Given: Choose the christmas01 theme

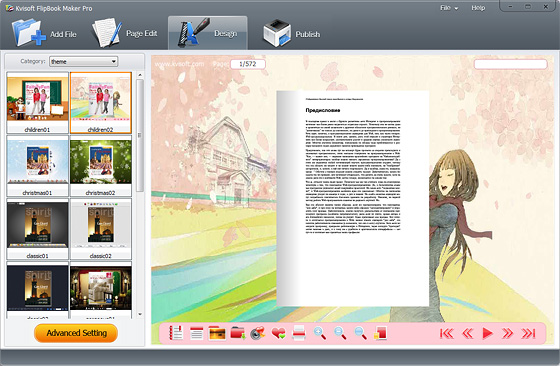Looking at the screenshot, I should point(38,166).
